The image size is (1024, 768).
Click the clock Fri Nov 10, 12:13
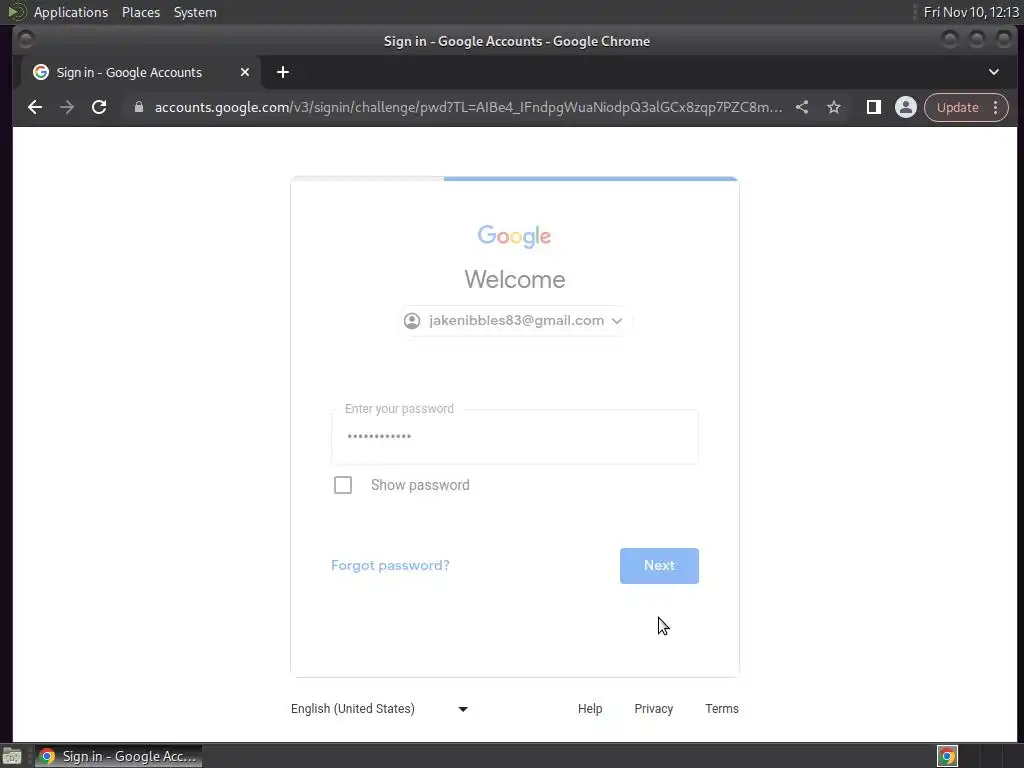pos(971,12)
